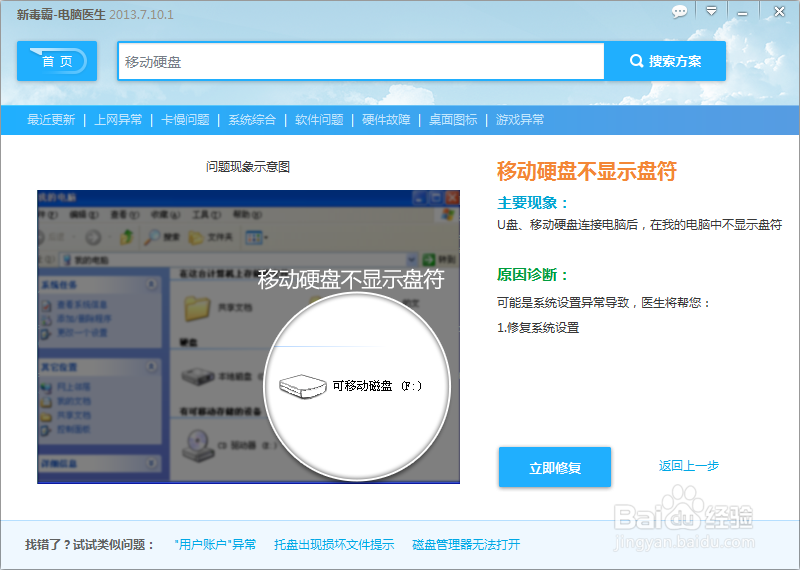Open the 硬件故障 category

click(x=386, y=119)
